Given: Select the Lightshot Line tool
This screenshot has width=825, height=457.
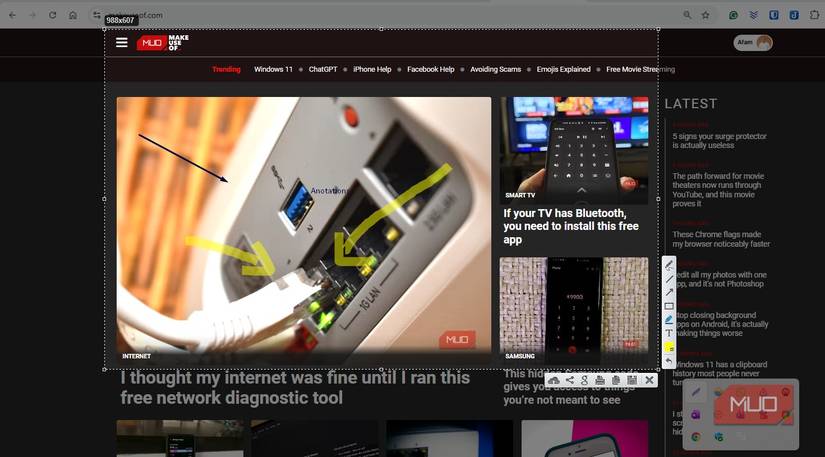Looking at the screenshot, I should point(669,279).
